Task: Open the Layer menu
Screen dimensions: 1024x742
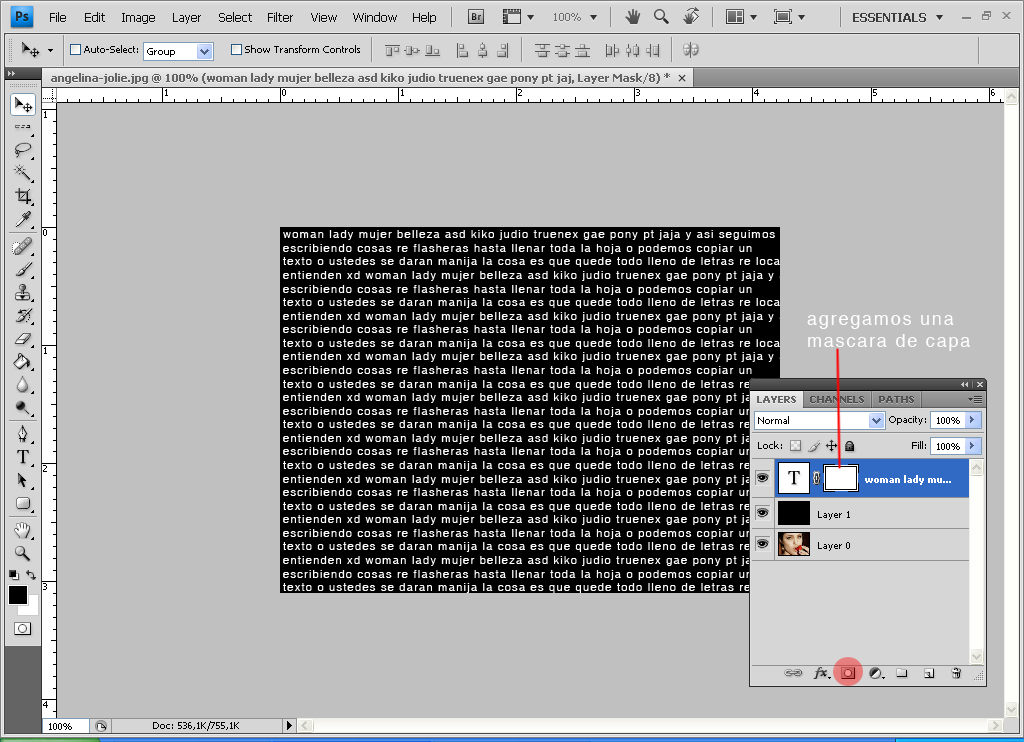Action: tap(186, 18)
